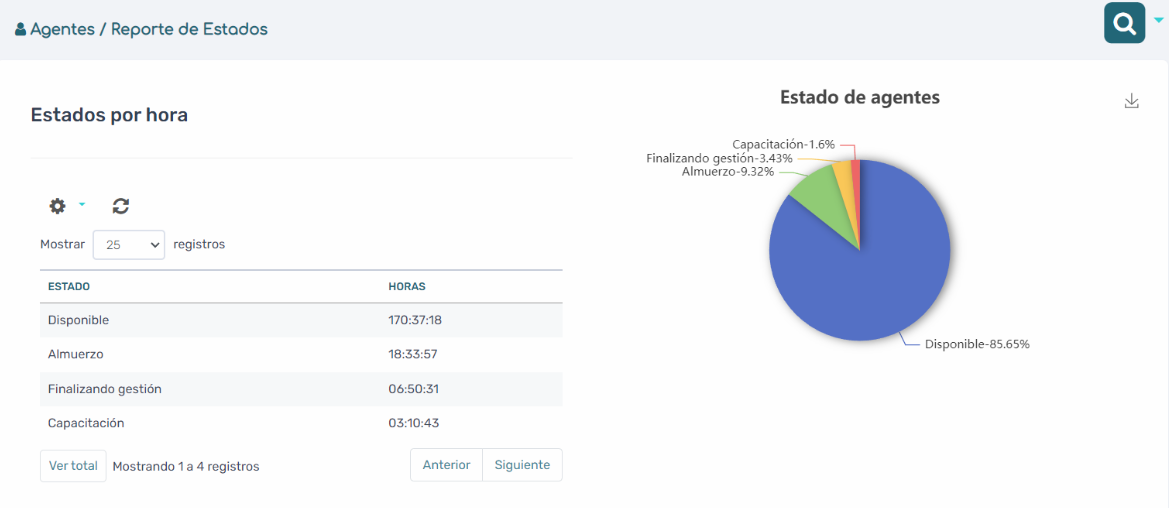Select the Finalizando gestión table cell
The width and height of the screenshot is (1169, 508).
[105, 389]
